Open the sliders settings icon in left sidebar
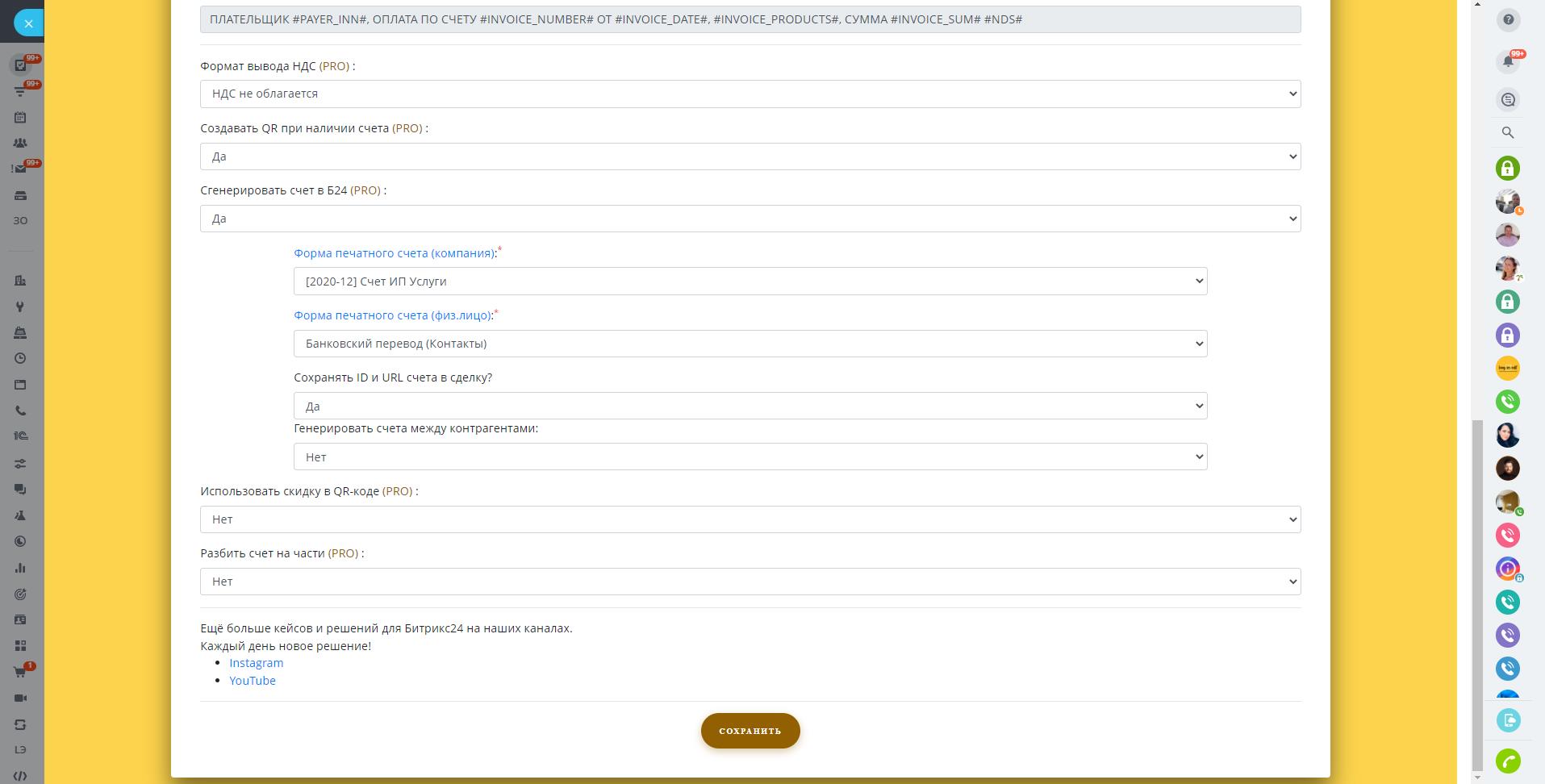This screenshot has width=1545, height=784. [20, 463]
